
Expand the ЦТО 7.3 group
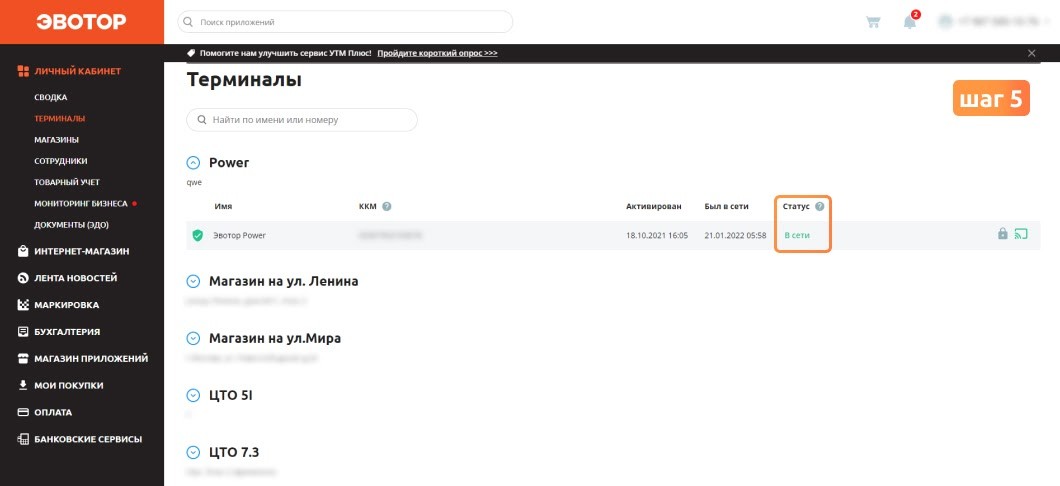point(193,452)
